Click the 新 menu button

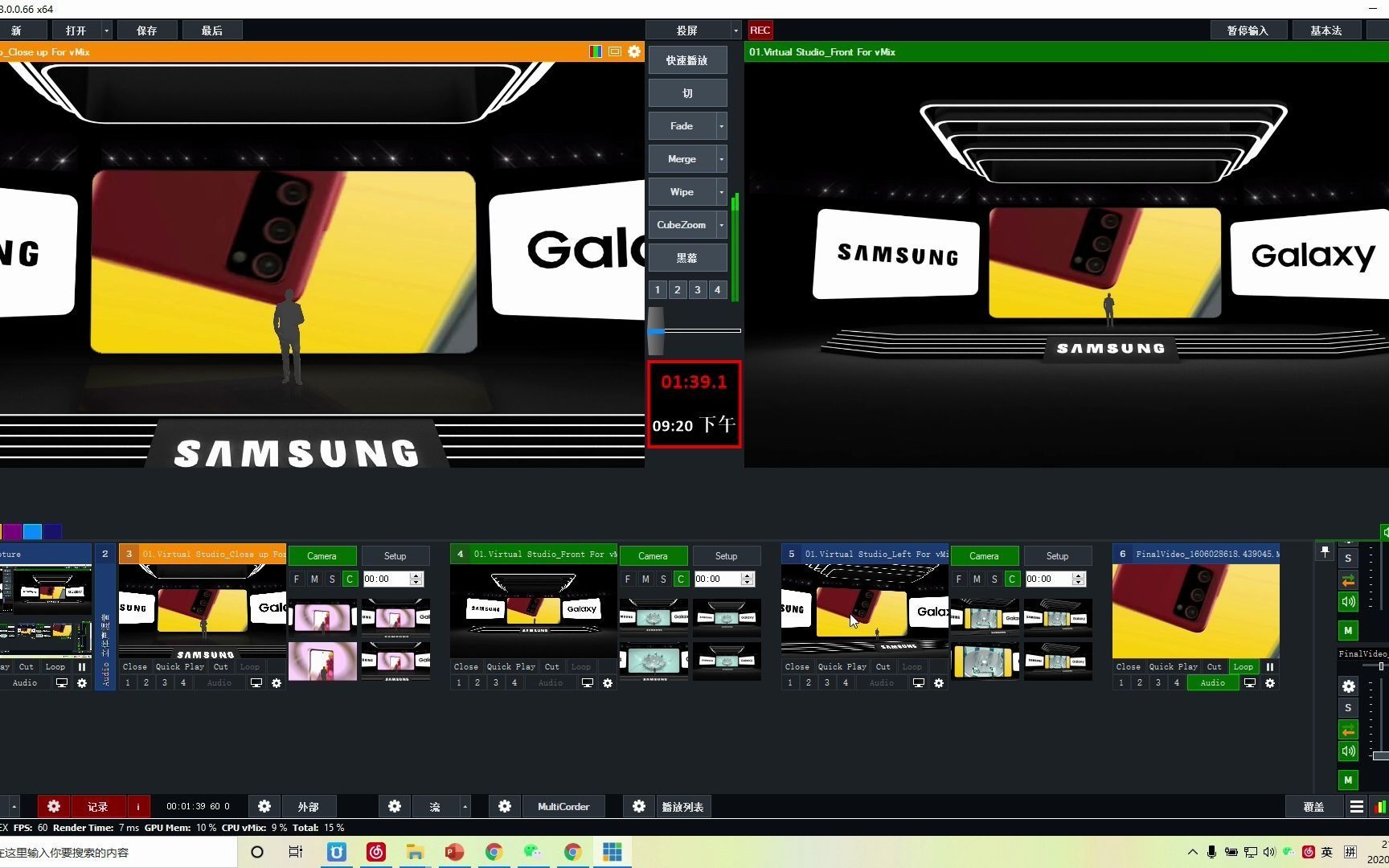point(16,31)
